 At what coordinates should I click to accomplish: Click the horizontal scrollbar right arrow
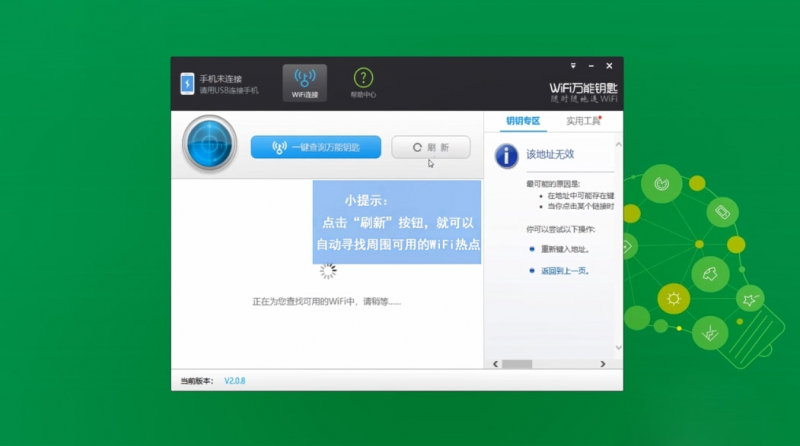(x=603, y=364)
